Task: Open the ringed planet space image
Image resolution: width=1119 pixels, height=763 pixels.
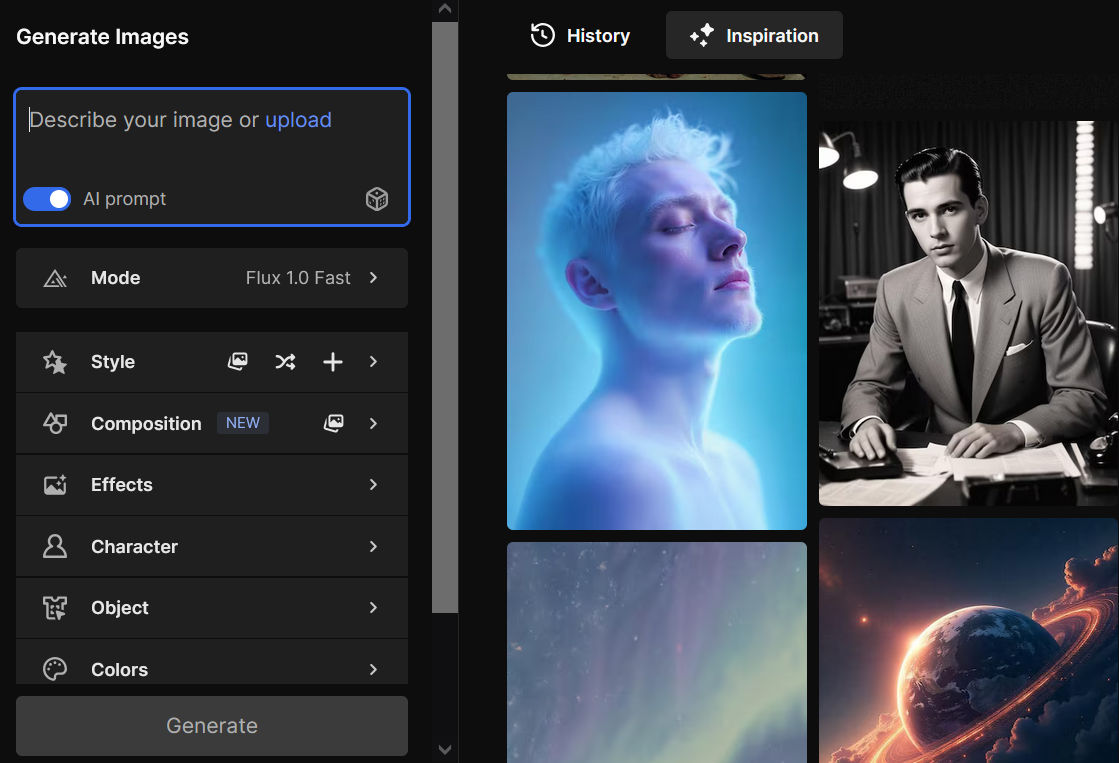Action: coord(967,640)
